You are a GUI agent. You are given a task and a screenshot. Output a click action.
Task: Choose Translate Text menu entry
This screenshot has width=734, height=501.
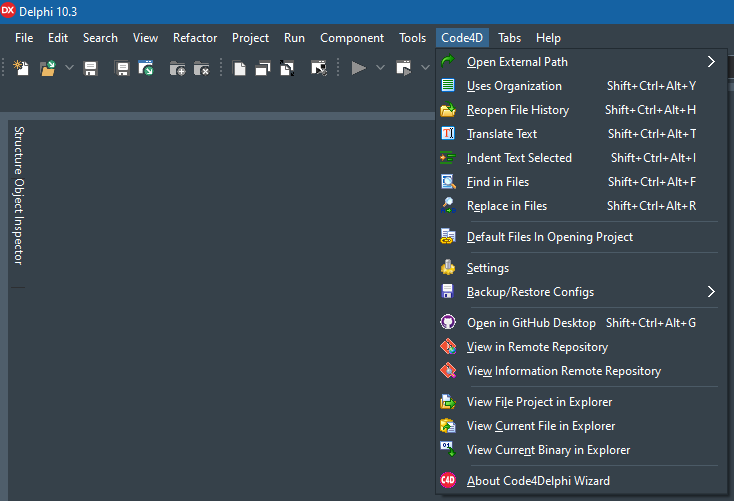click(x=581, y=134)
